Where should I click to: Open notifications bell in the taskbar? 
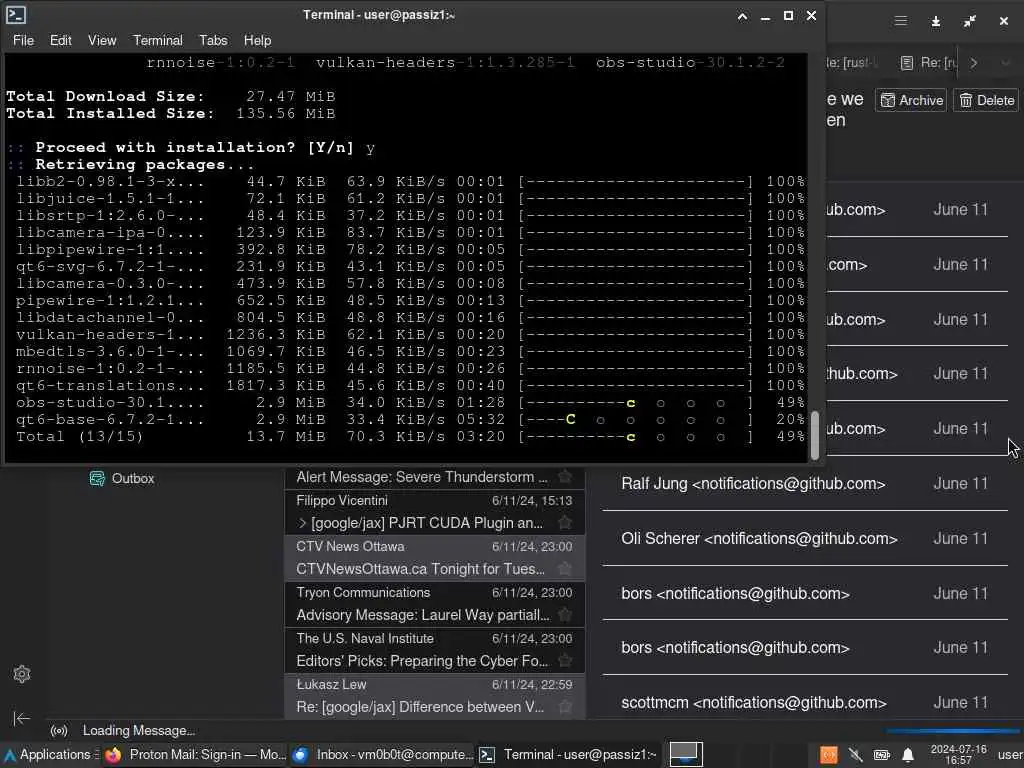pyautogui.click(x=908, y=756)
